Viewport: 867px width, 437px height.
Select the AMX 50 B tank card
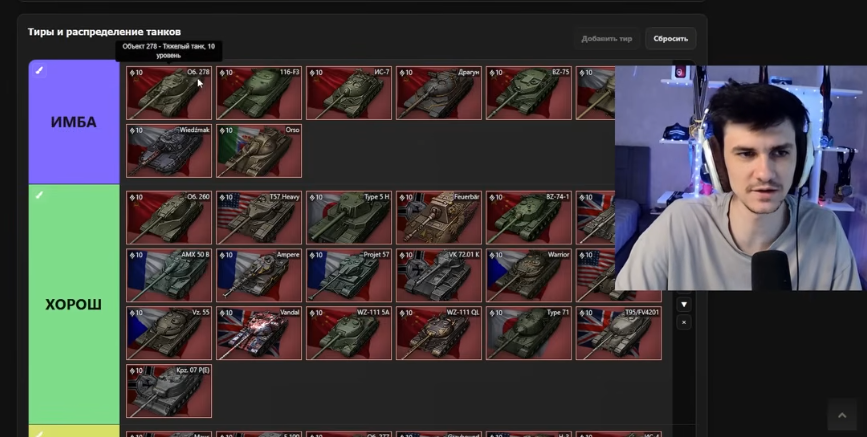(169, 275)
